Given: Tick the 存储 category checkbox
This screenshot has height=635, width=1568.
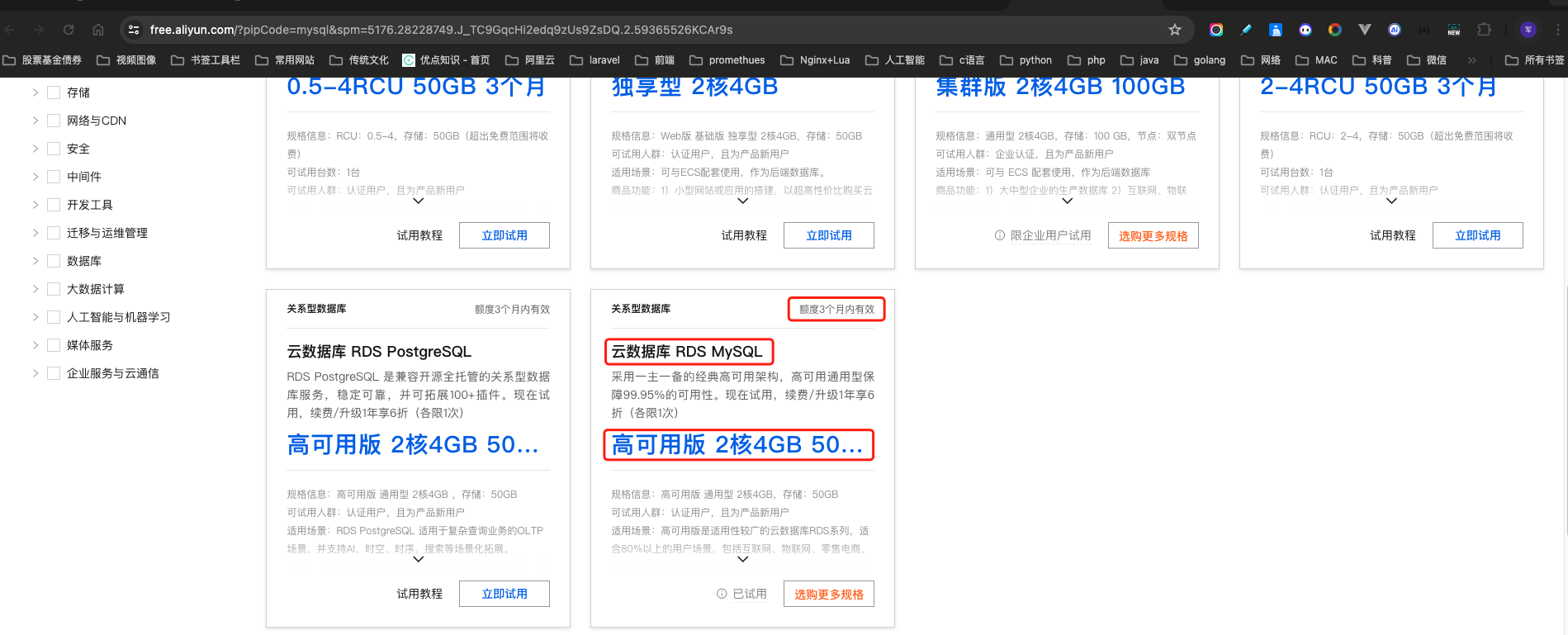Looking at the screenshot, I should point(54,92).
